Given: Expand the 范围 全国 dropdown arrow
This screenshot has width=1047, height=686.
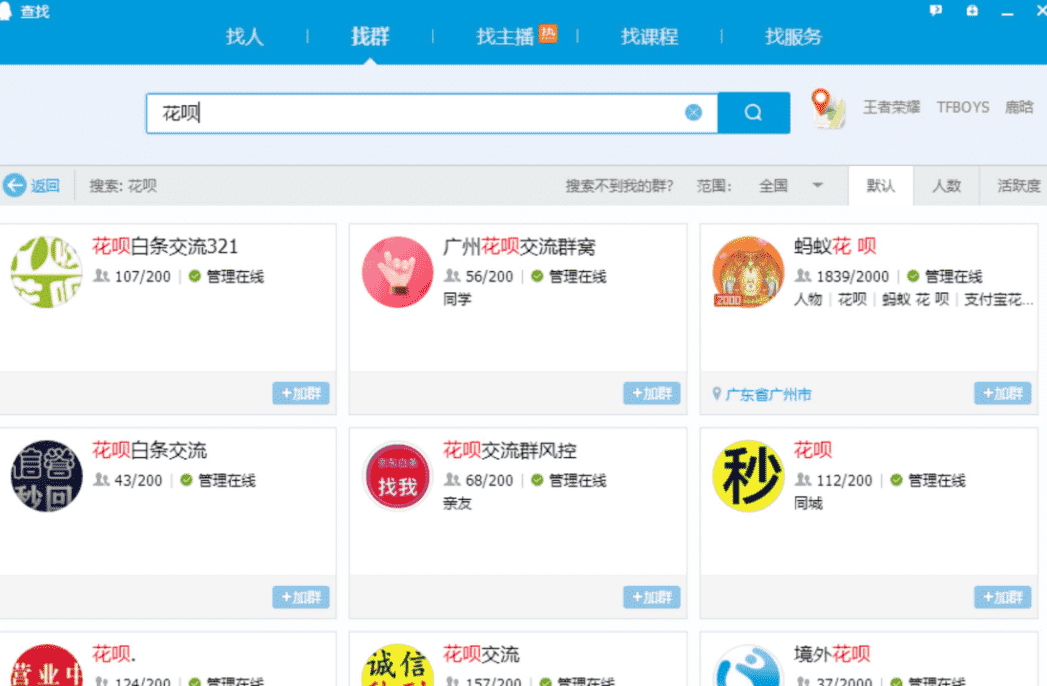Looking at the screenshot, I should pyautogui.click(x=817, y=185).
